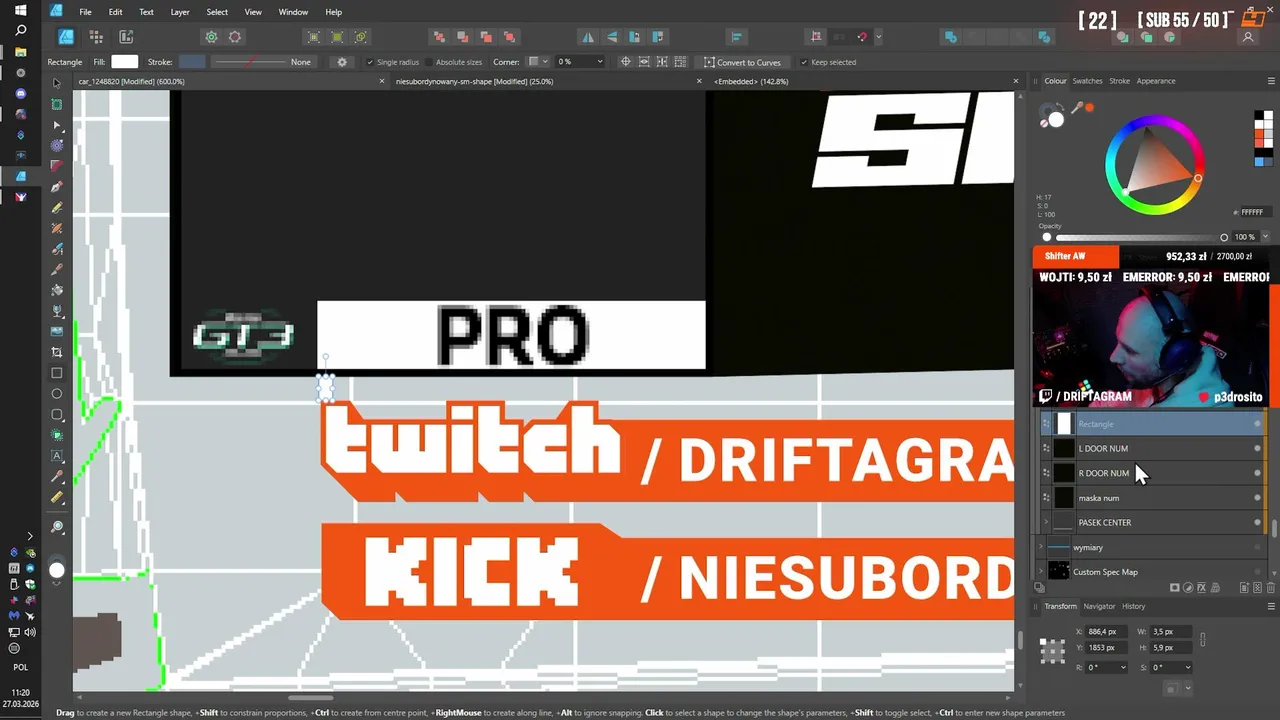This screenshot has width=1280, height=720.
Task: Click the Stroke colour swatch
Action: pyautogui.click(x=192, y=62)
